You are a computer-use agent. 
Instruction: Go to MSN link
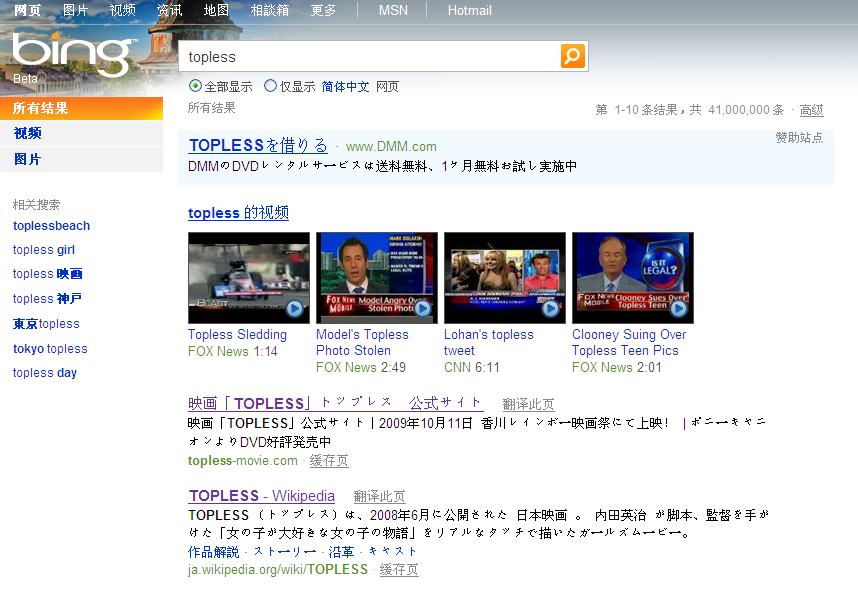click(393, 10)
